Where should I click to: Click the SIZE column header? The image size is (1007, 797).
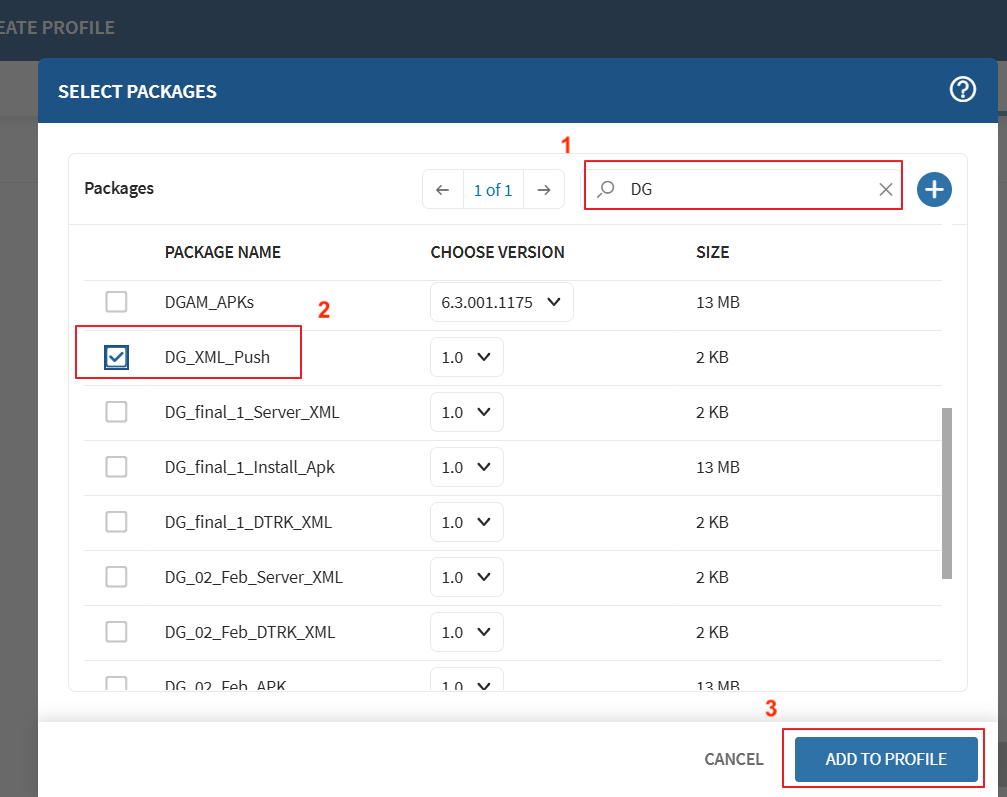[x=712, y=252]
